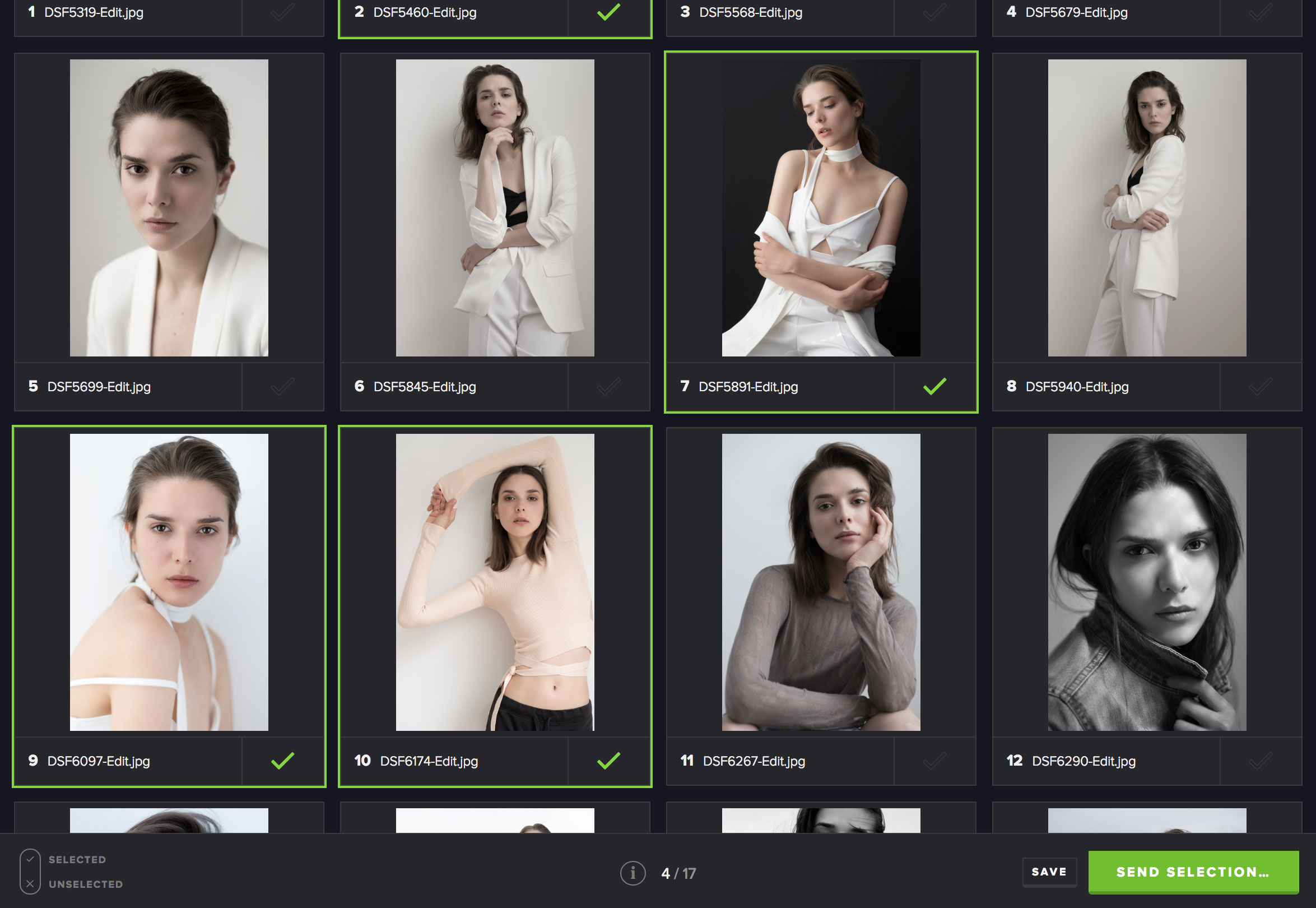This screenshot has height=908, width=1316.
Task: Select checkmark for DSF6290-Edit.jpg
Action: (1261, 761)
